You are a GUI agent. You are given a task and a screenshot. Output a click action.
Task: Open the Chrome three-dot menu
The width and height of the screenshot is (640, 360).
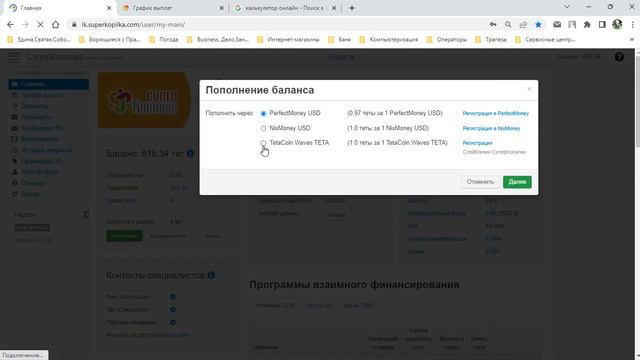[632, 25]
